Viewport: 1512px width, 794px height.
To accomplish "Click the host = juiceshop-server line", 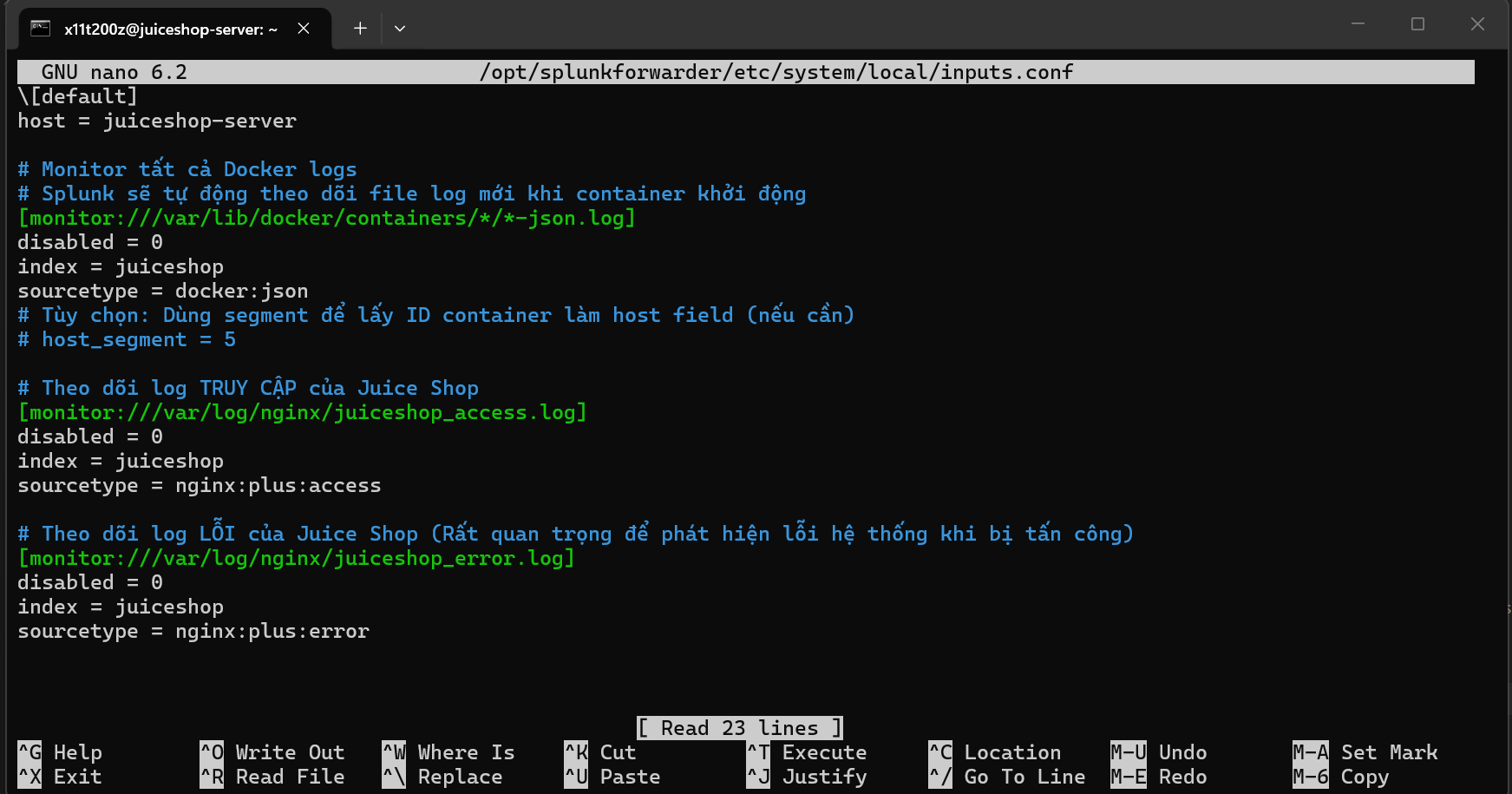I will pyautogui.click(x=157, y=121).
